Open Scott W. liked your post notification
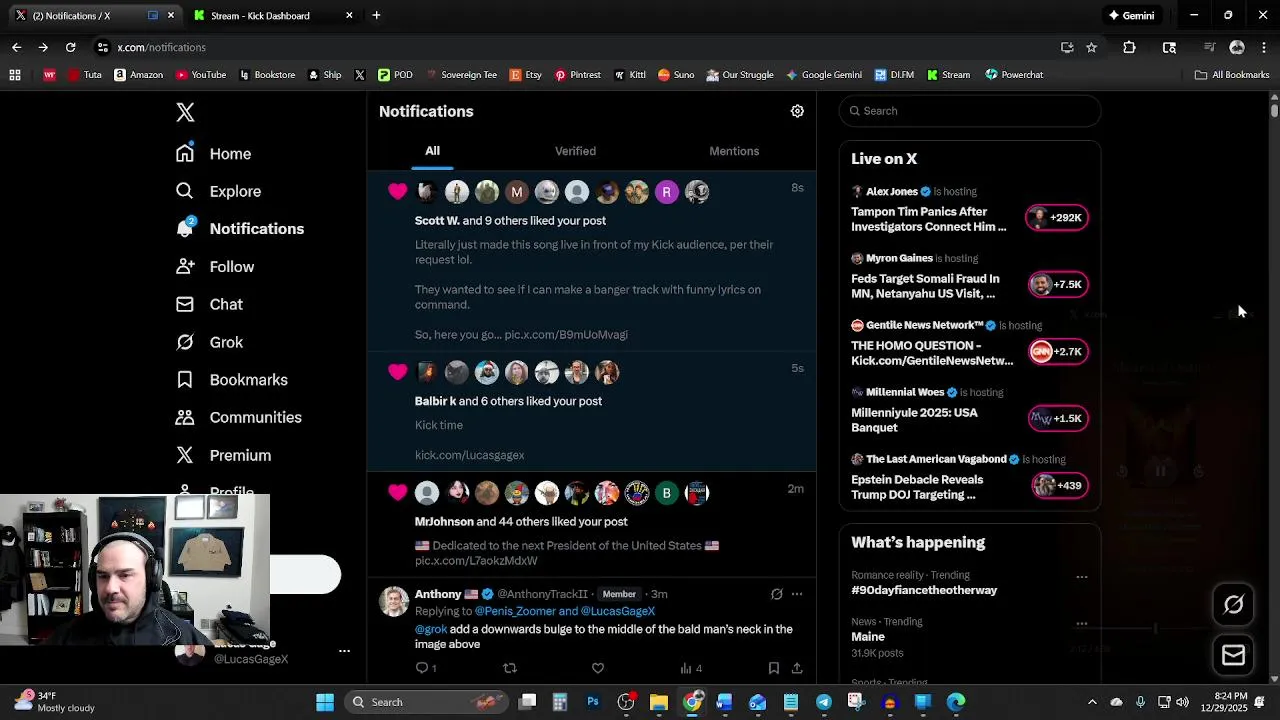Viewport: 1280px width, 720px height. (591, 261)
